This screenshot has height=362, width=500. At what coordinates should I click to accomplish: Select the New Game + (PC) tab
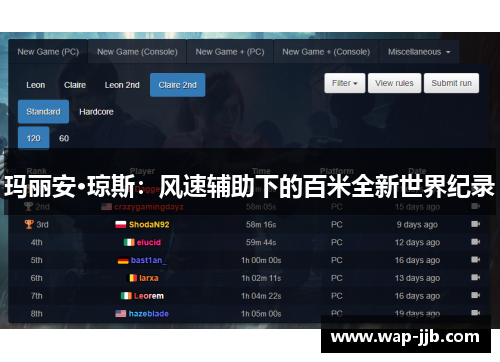point(230,52)
